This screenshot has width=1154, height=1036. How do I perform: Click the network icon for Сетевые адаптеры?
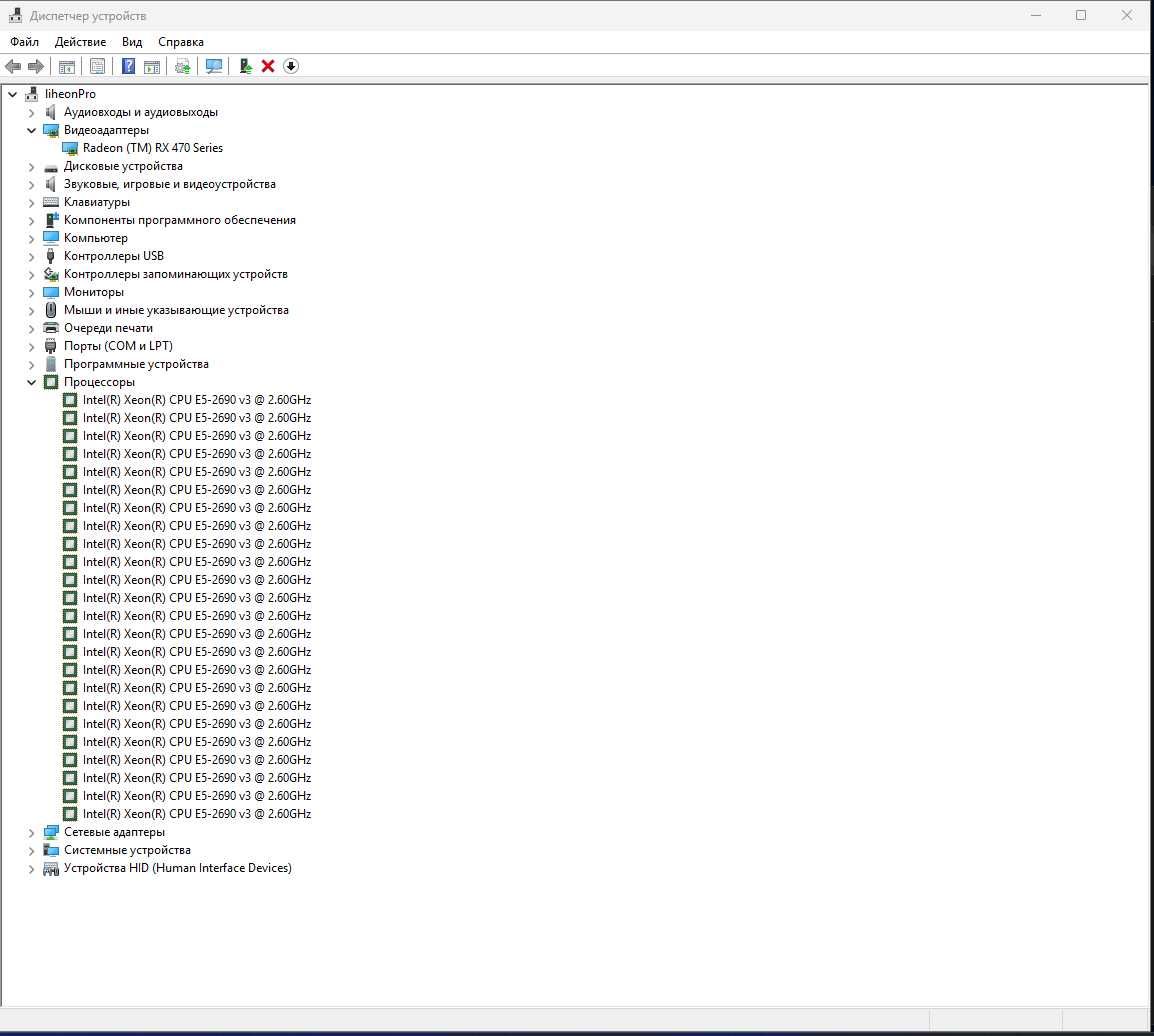pyautogui.click(x=51, y=832)
